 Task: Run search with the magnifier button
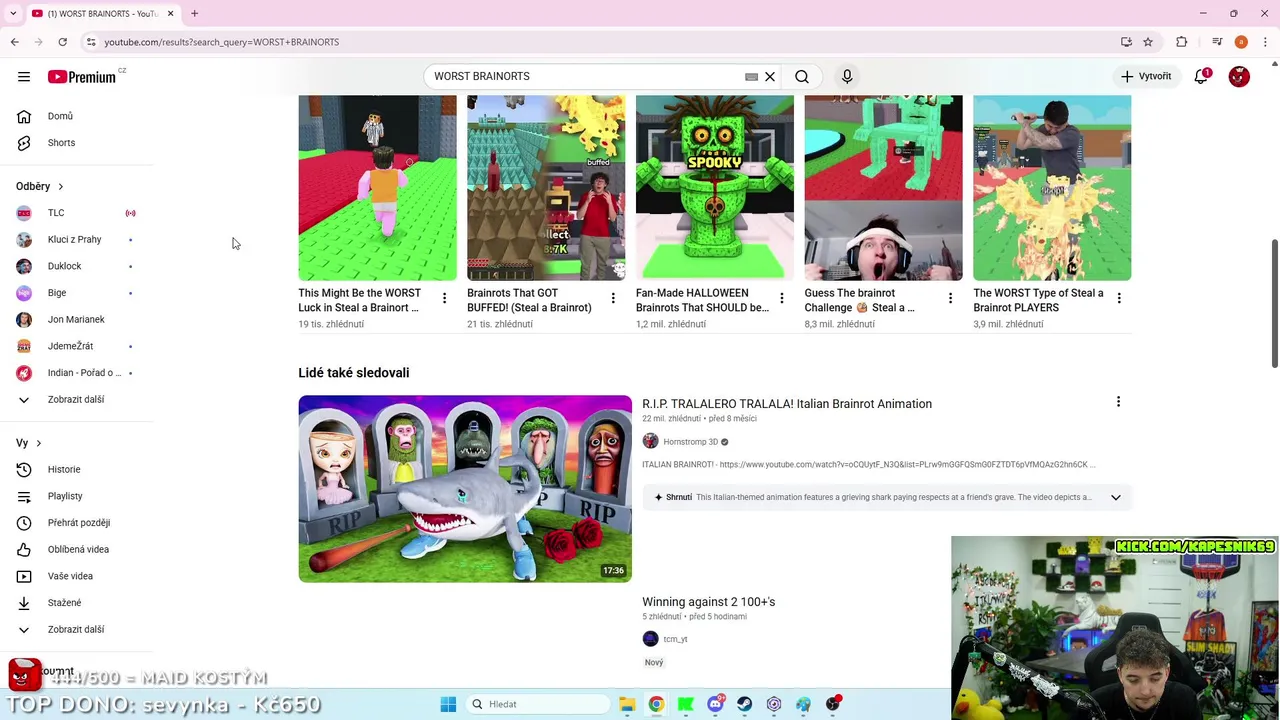802,76
